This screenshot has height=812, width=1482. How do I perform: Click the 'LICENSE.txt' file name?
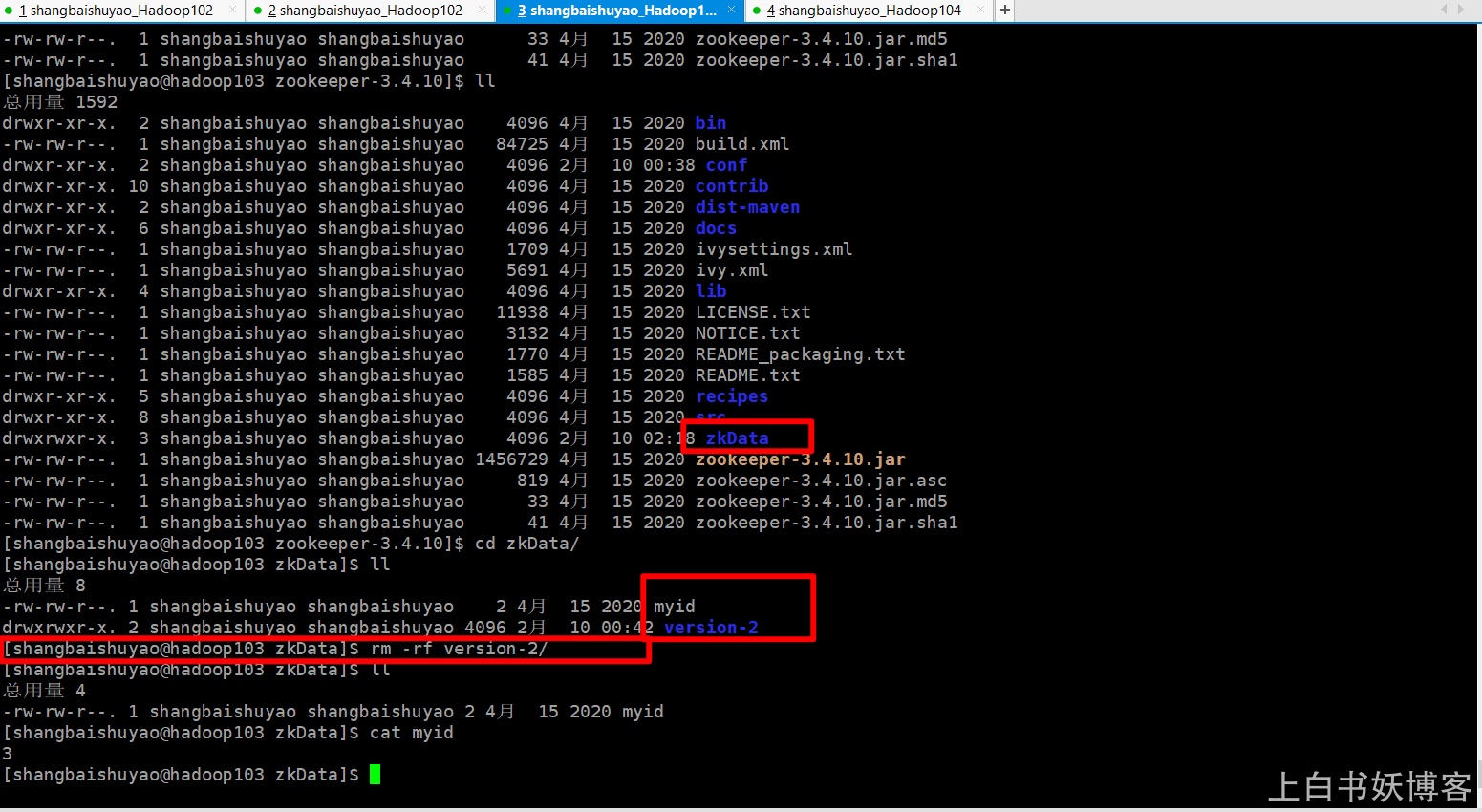753,312
